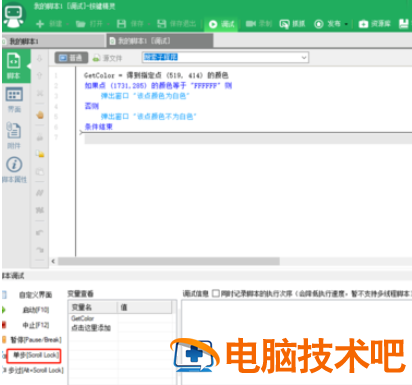The height and width of the screenshot is (385, 412).
Task: Click the robot logo of 按键精灵
Action: [x=13, y=15]
